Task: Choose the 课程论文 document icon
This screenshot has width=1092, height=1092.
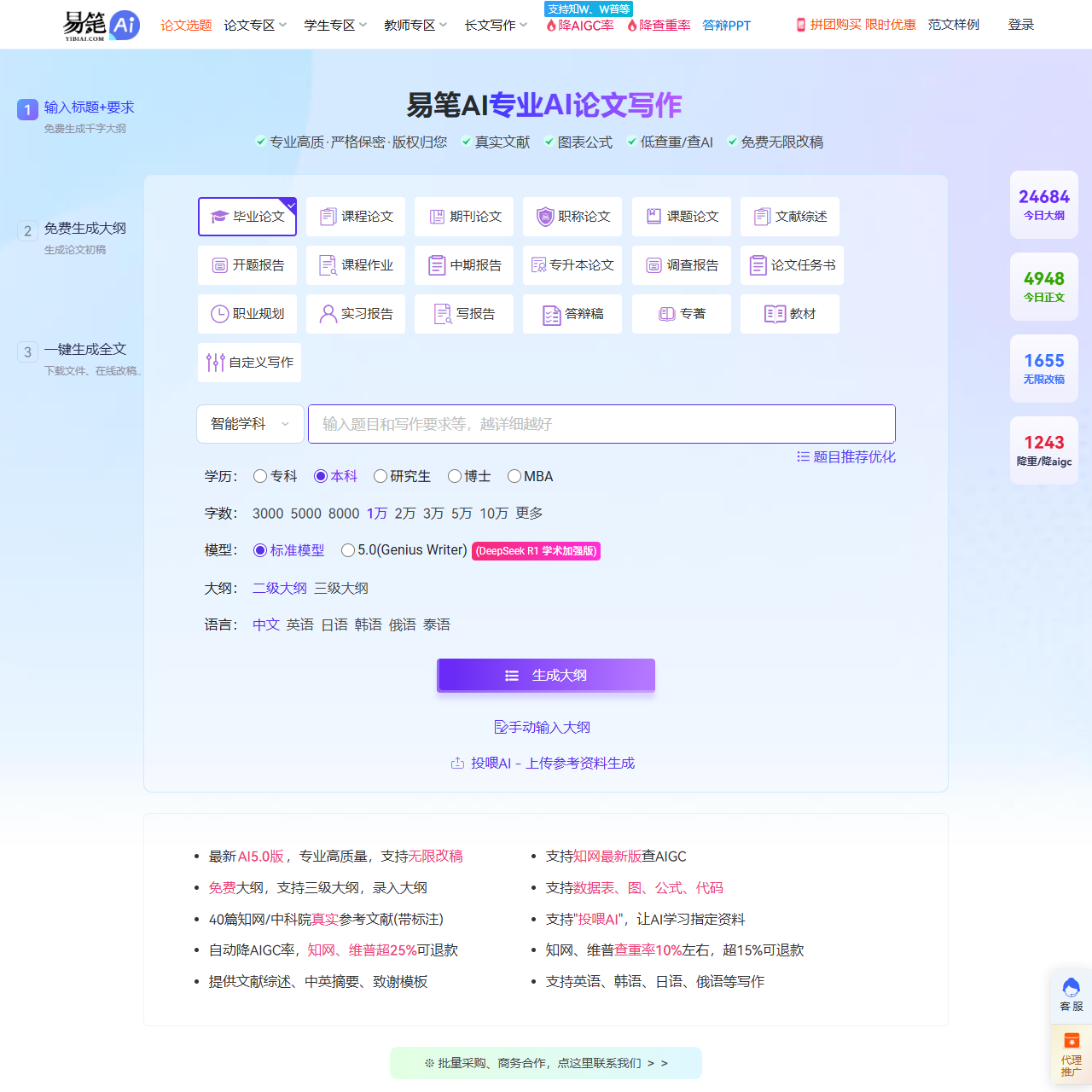Action: (x=328, y=217)
